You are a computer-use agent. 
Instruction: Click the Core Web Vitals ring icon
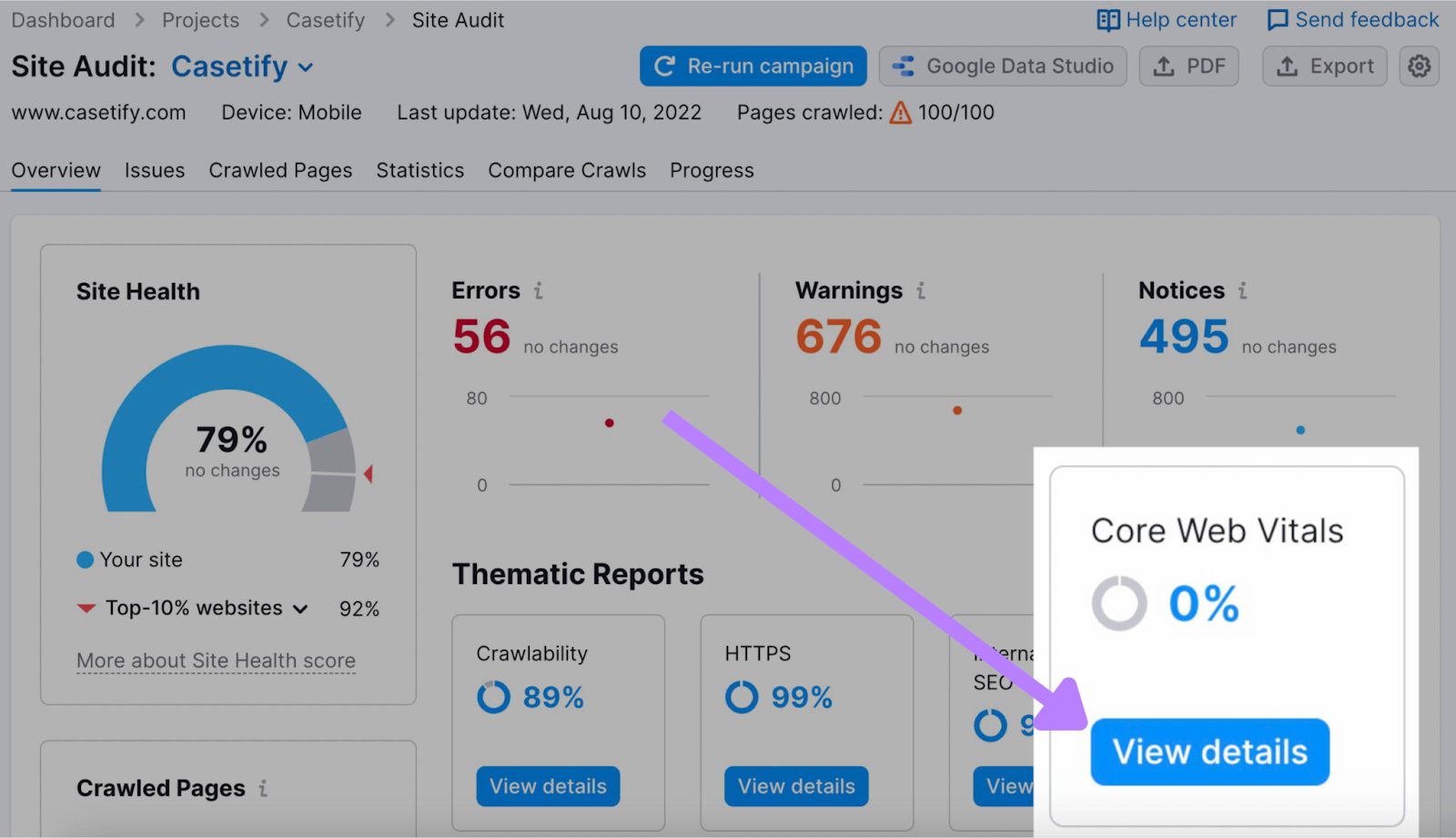click(x=1119, y=603)
